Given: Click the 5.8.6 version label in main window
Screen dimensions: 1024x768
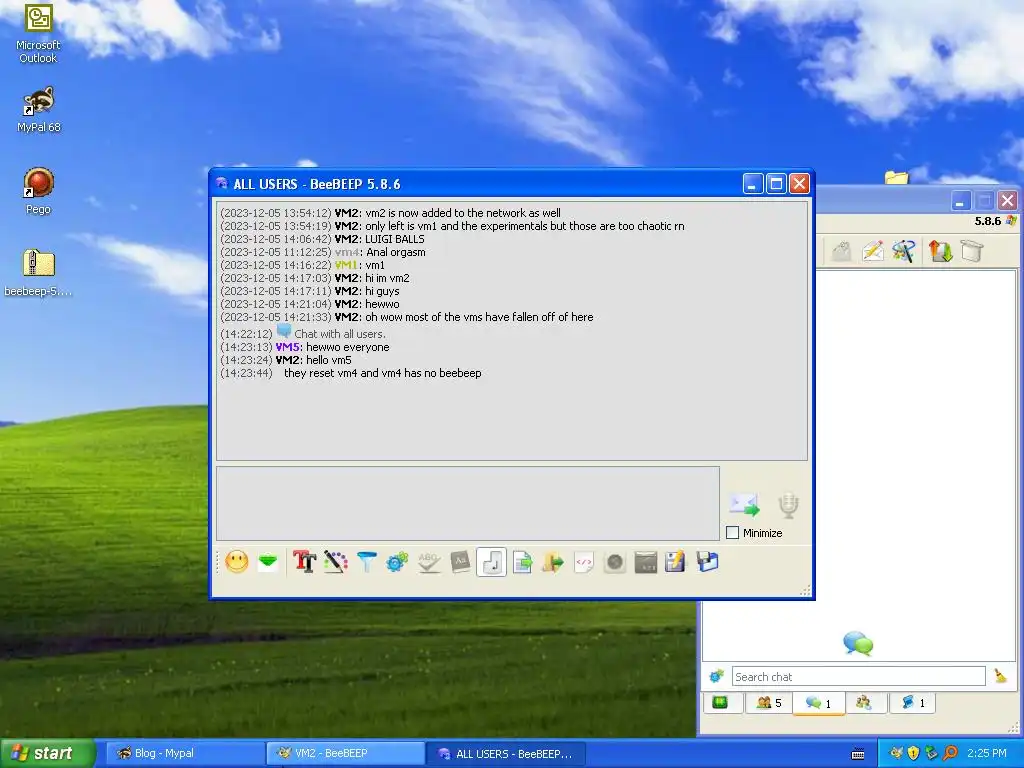Looking at the screenshot, I should pos(987,221).
